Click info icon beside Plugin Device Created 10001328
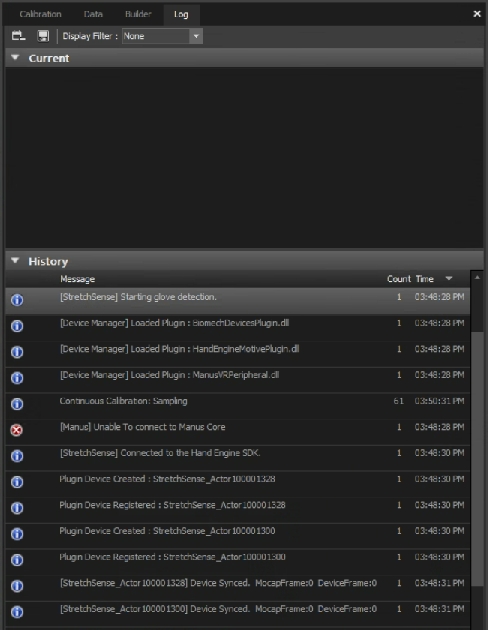489x630 pixels. point(17,482)
